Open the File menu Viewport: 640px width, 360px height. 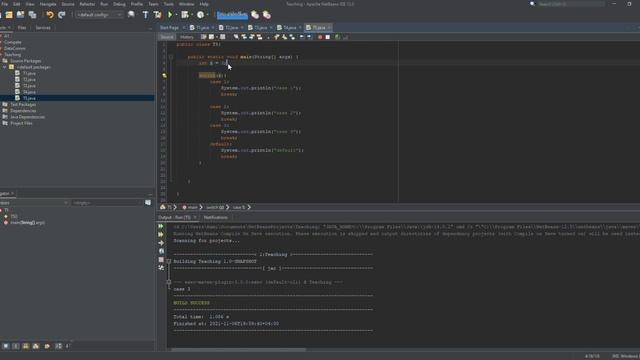pyautogui.click(x=5, y=4)
